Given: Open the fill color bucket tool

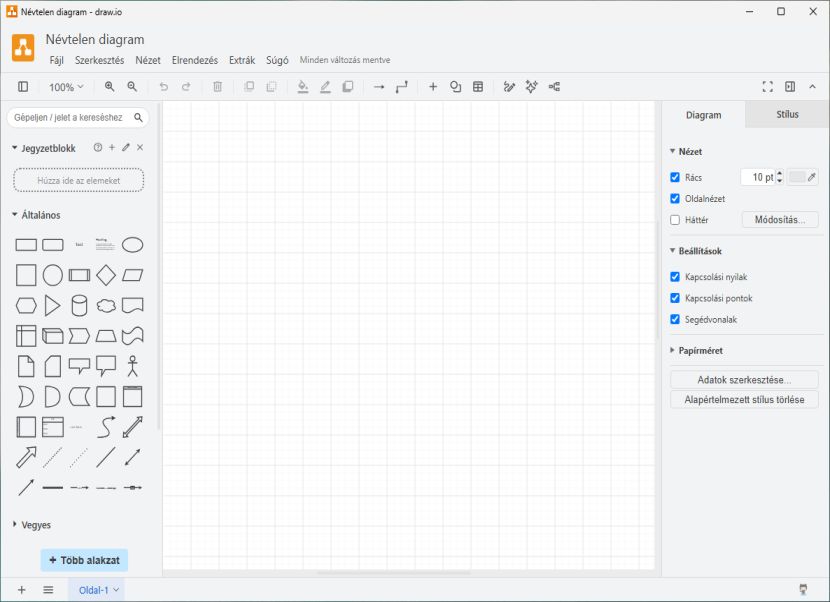Looking at the screenshot, I should 303,86.
